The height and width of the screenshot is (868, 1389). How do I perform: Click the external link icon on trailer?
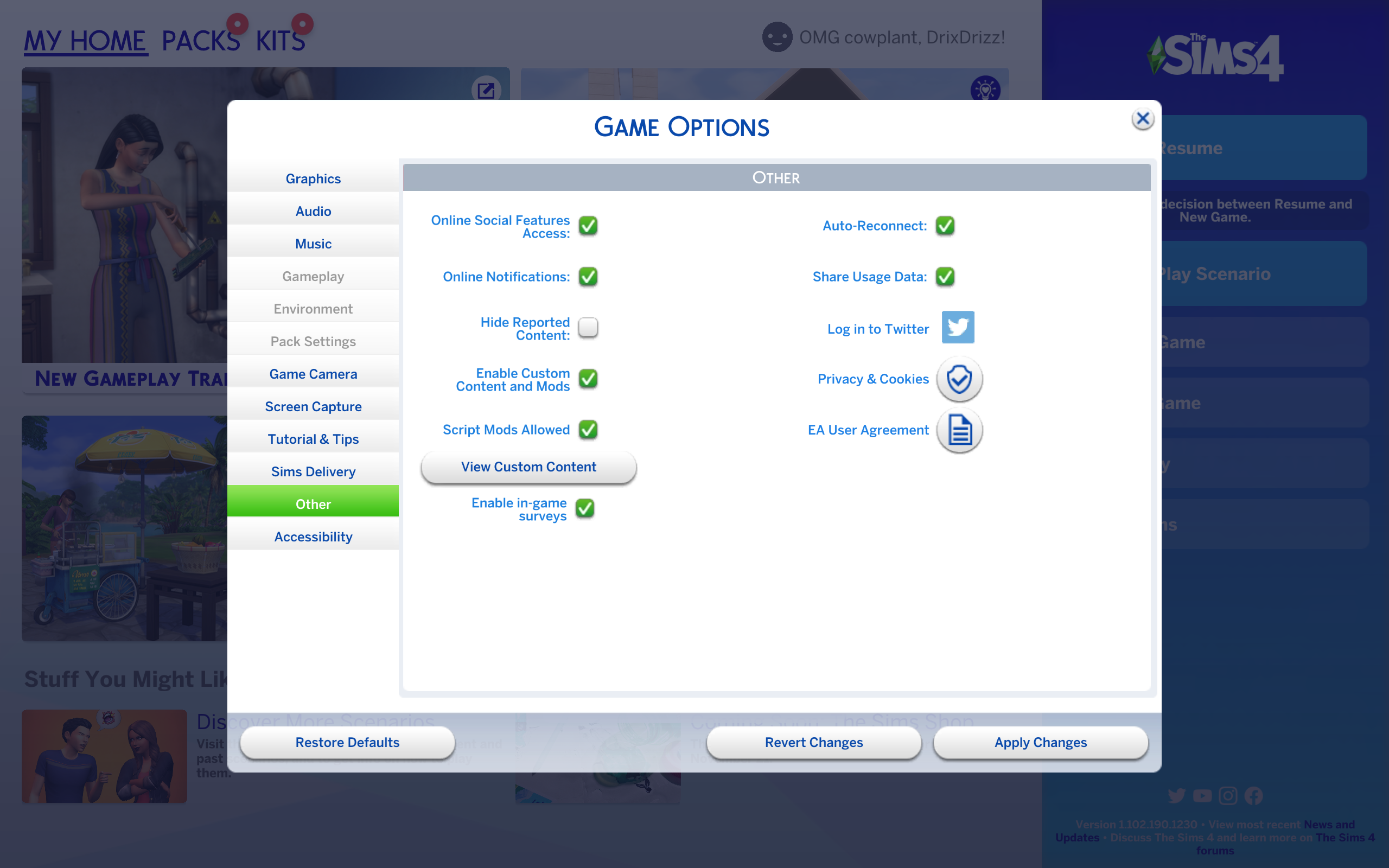tap(486, 90)
